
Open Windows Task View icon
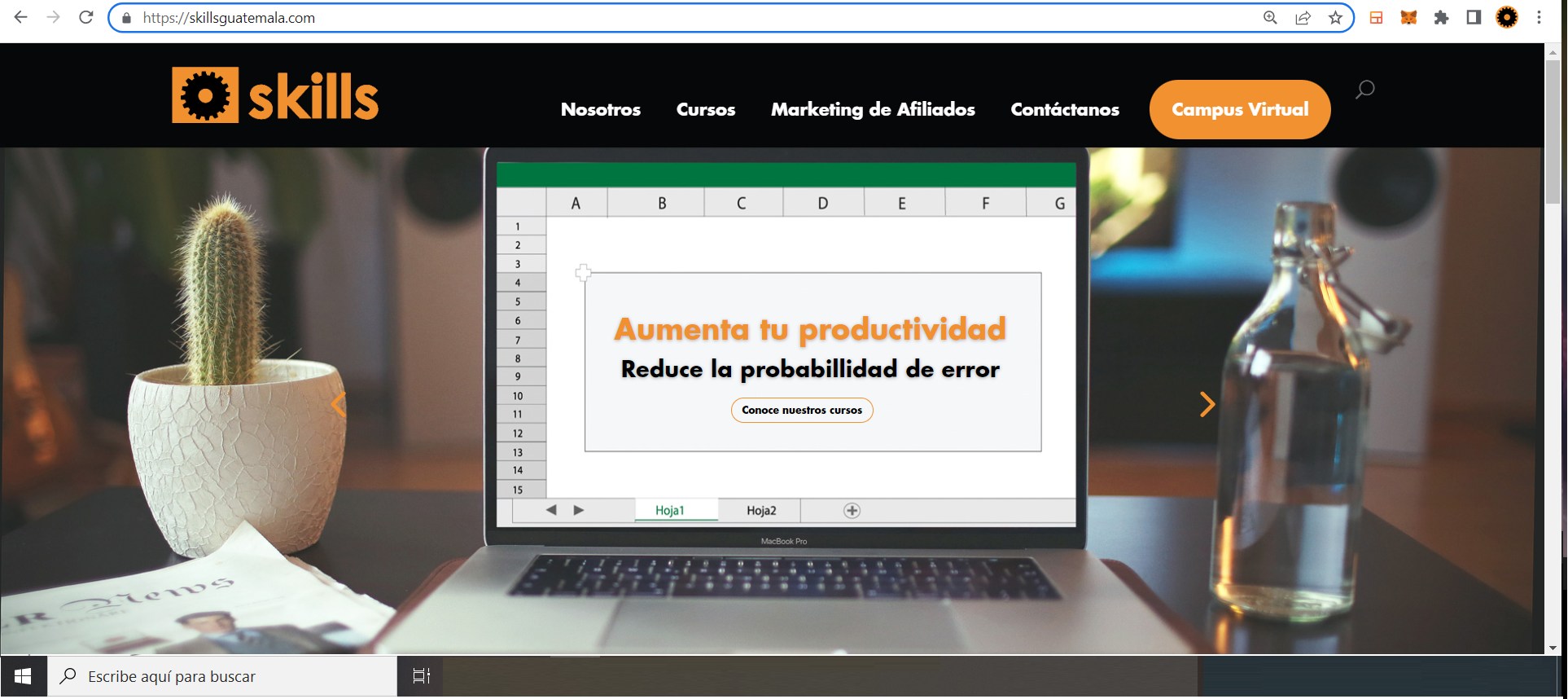(421, 676)
